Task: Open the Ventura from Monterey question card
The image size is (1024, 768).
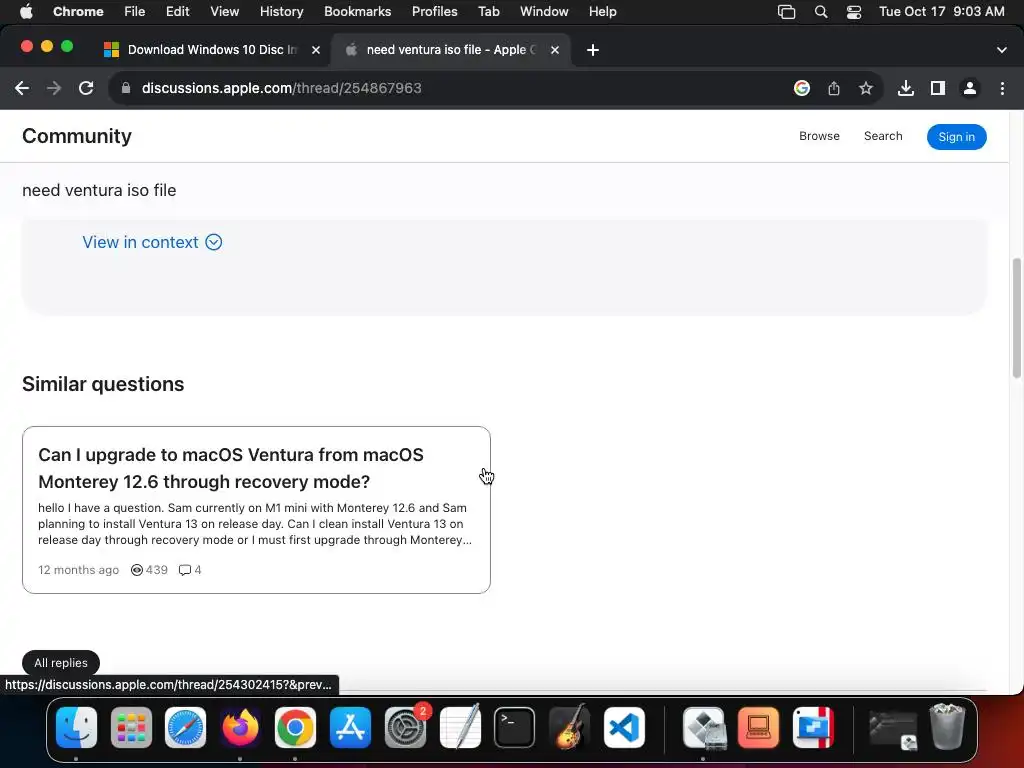Action: pyautogui.click(x=256, y=509)
